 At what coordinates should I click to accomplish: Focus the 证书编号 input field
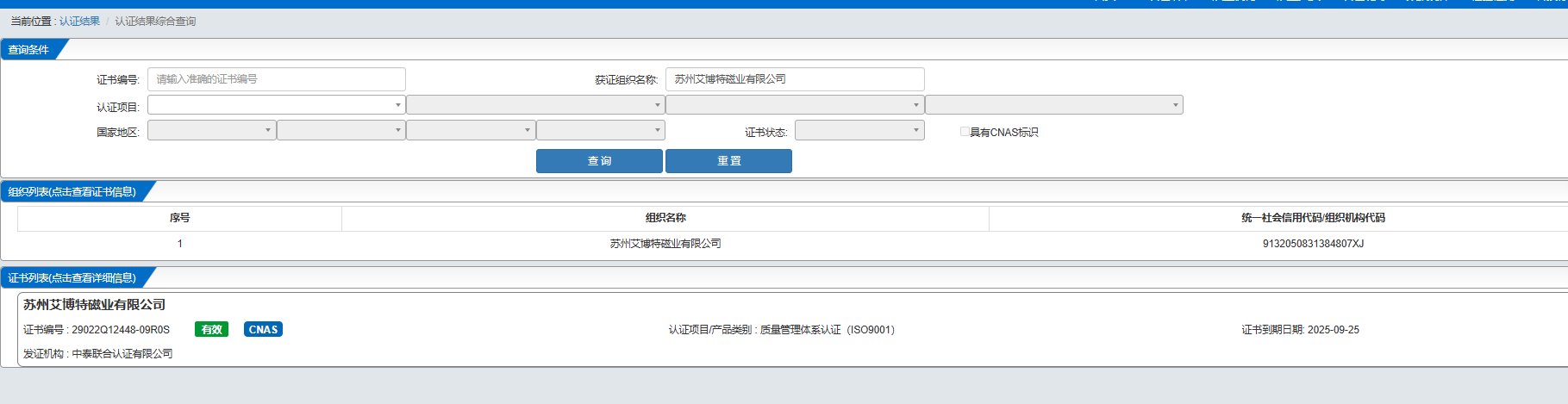(x=277, y=79)
